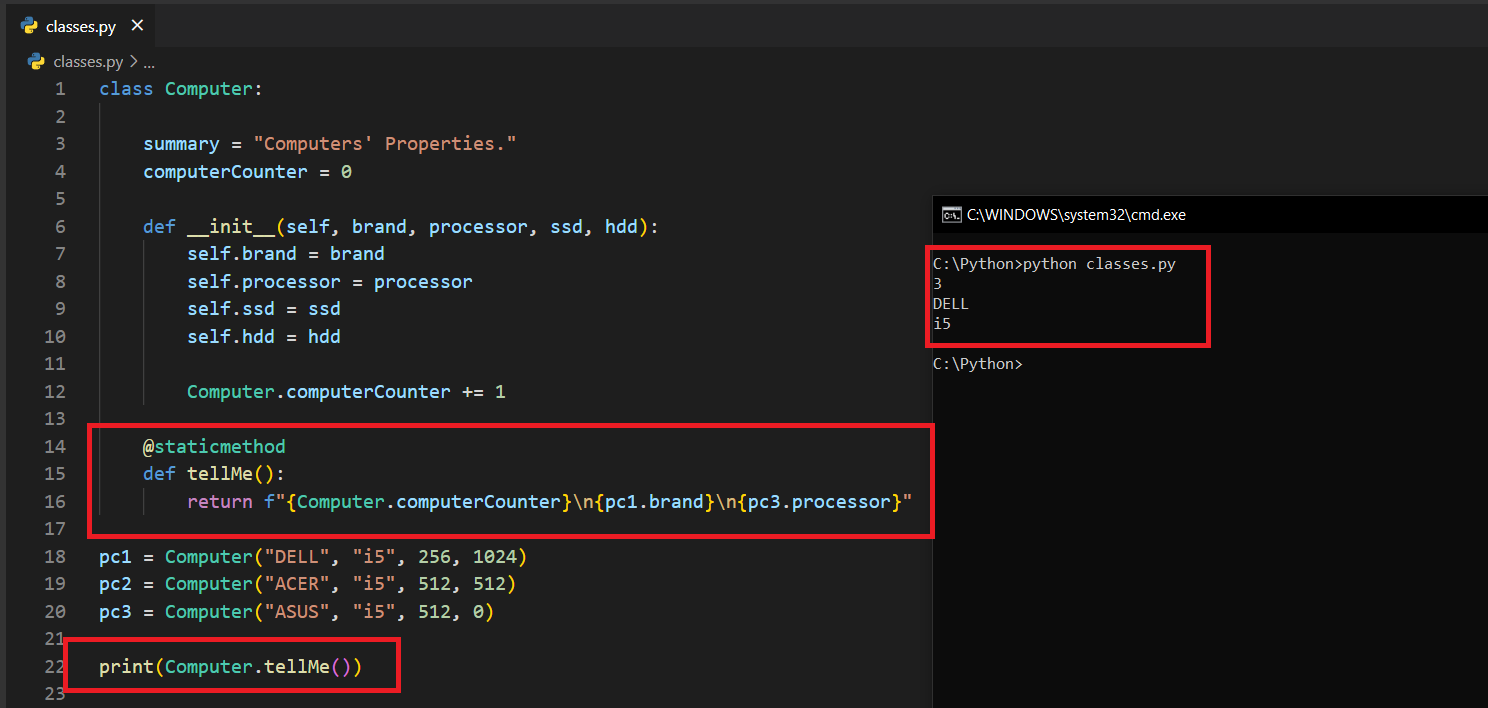Click the DELL output line in the terminal
Viewport: 1488px width, 708px height.
pyautogui.click(x=951, y=304)
